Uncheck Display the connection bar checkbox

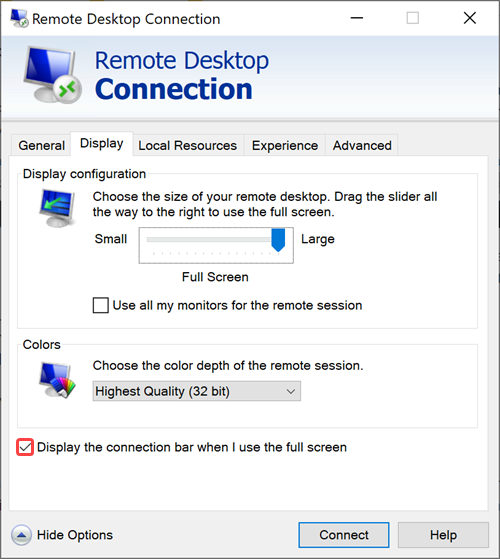coord(25,447)
